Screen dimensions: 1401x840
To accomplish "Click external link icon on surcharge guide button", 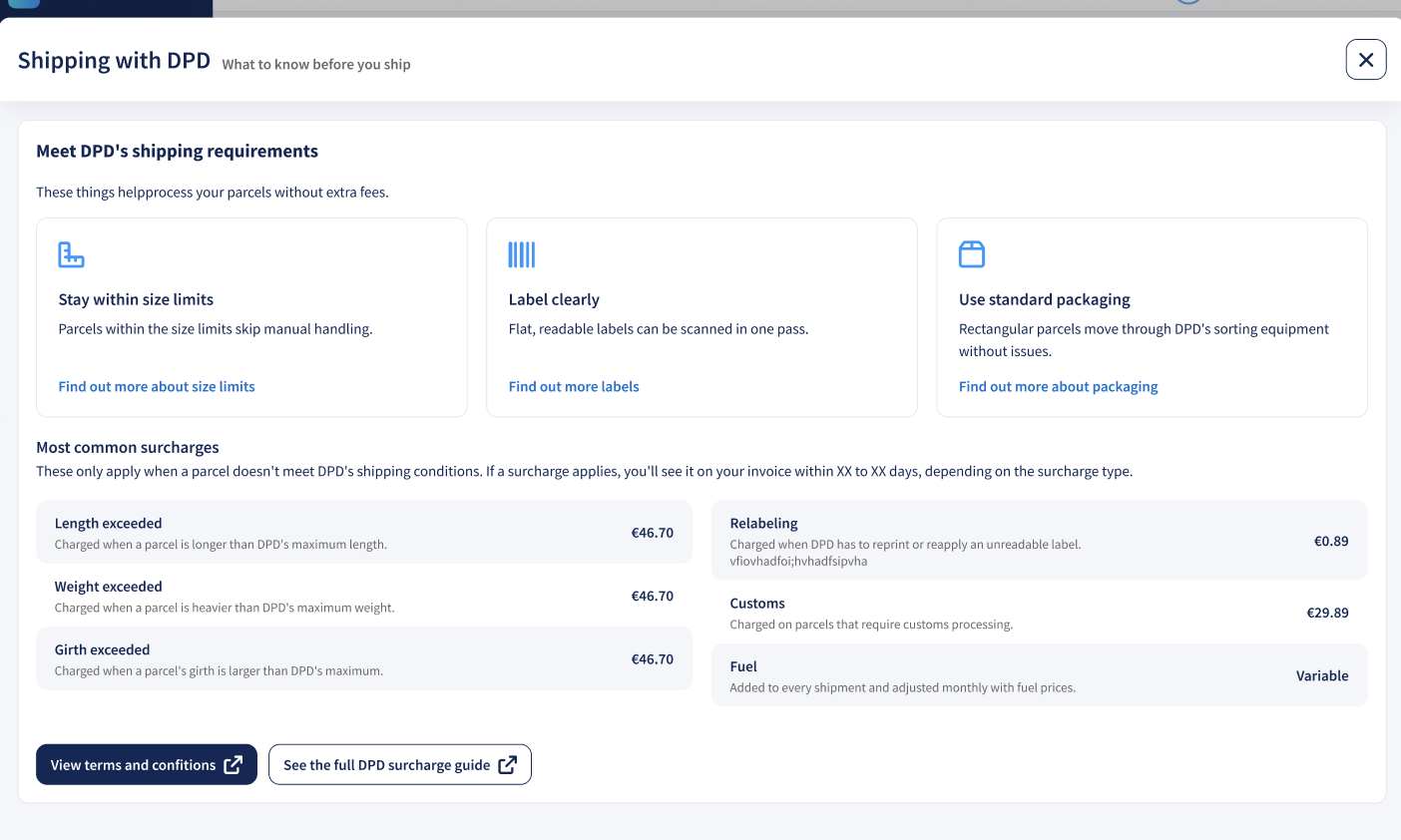I will 508,765.
